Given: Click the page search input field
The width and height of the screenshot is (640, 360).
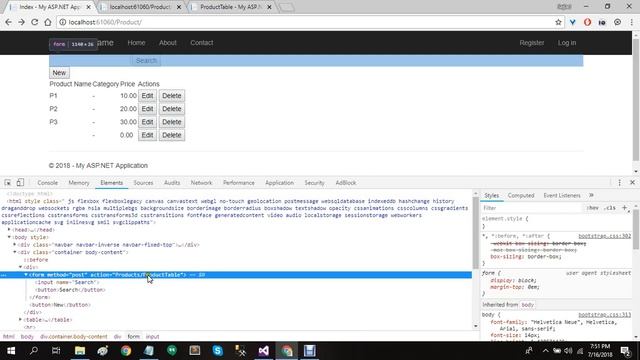Looking at the screenshot, I should pyautogui.click(x=90, y=60).
